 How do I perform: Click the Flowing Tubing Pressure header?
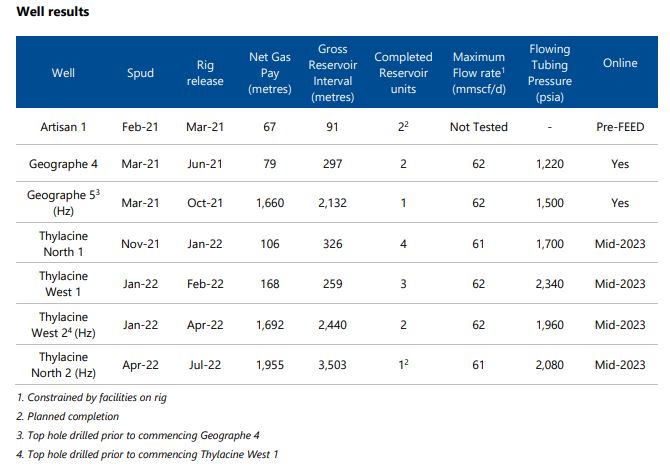coord(549,73)
